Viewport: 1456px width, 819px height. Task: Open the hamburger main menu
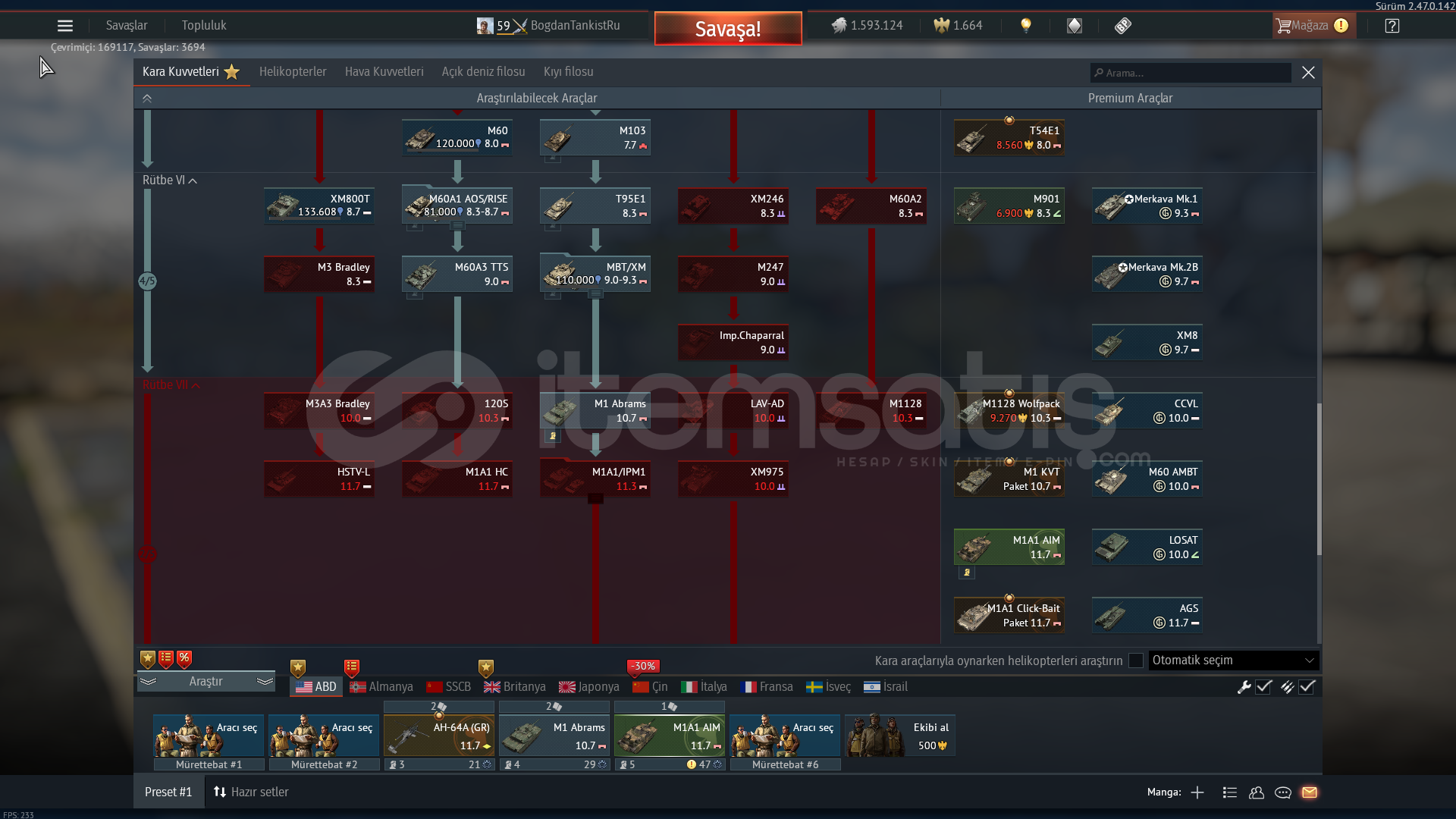[65, 26]
